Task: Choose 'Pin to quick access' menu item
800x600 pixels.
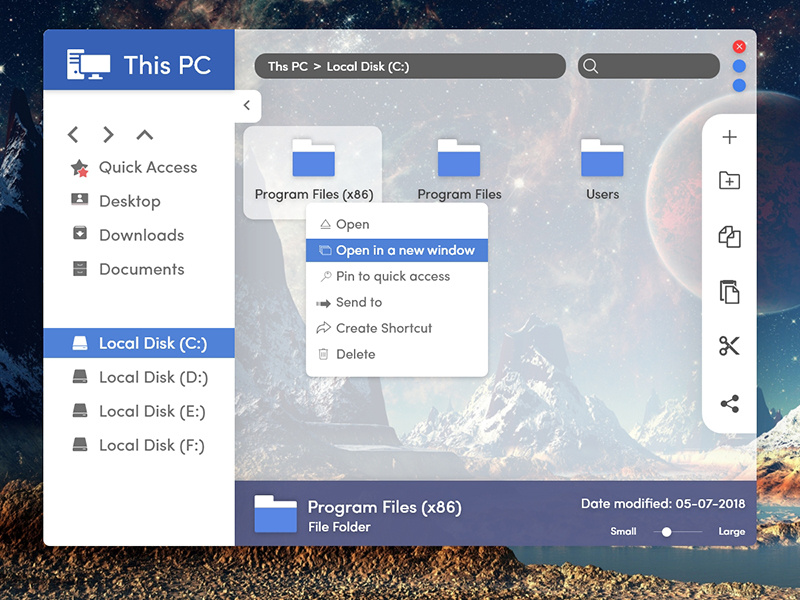Action: [x=397, y=277]
